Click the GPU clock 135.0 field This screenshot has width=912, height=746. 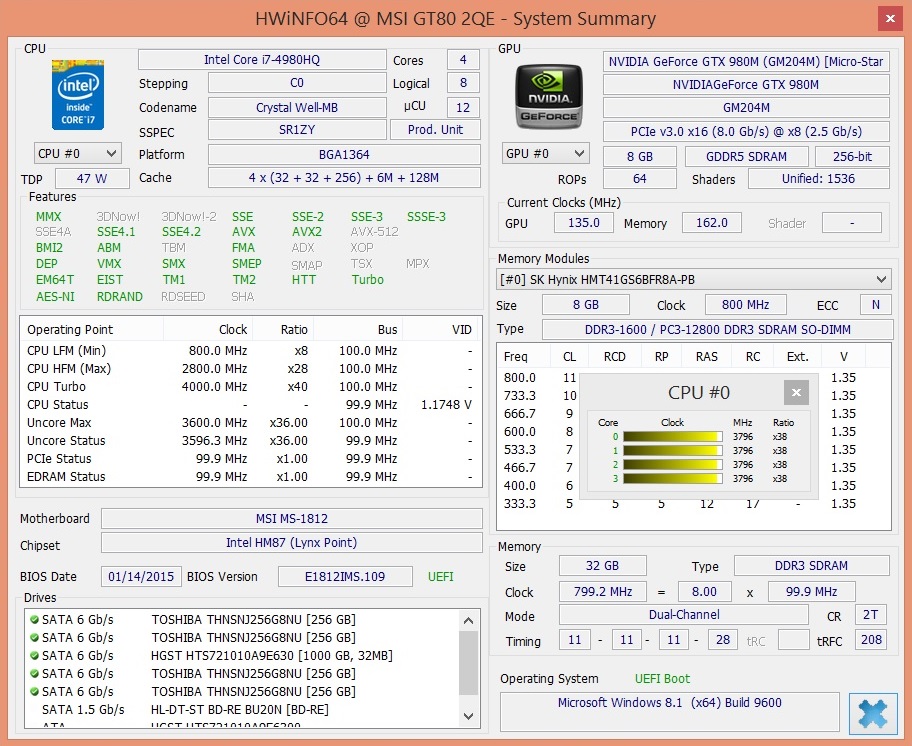pos(583,223)
